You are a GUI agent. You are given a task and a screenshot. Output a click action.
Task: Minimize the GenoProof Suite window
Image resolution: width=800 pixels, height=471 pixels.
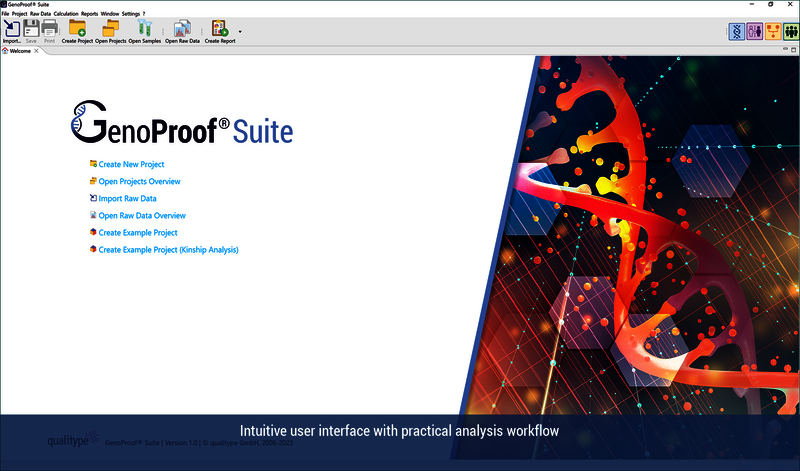coord(752,4)
